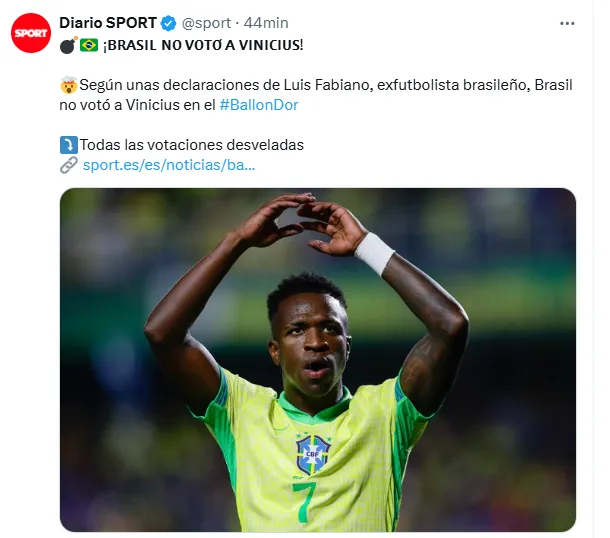This screenshot has width=610, height=538.
Task: Click the blue verified checkmark badge
Action: click(x=168, y=23)
